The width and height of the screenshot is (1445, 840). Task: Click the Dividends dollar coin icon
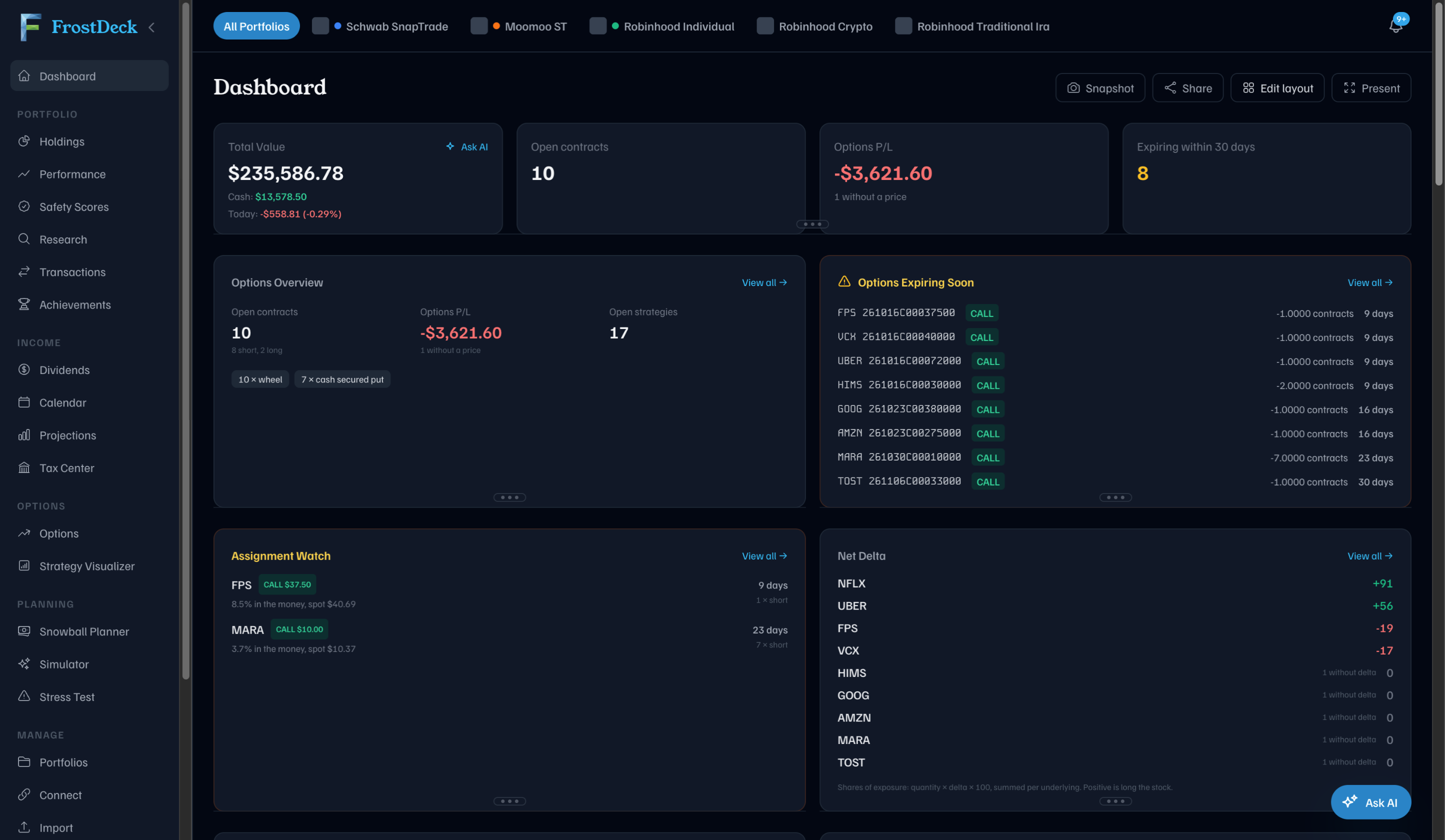coord(24,370)
